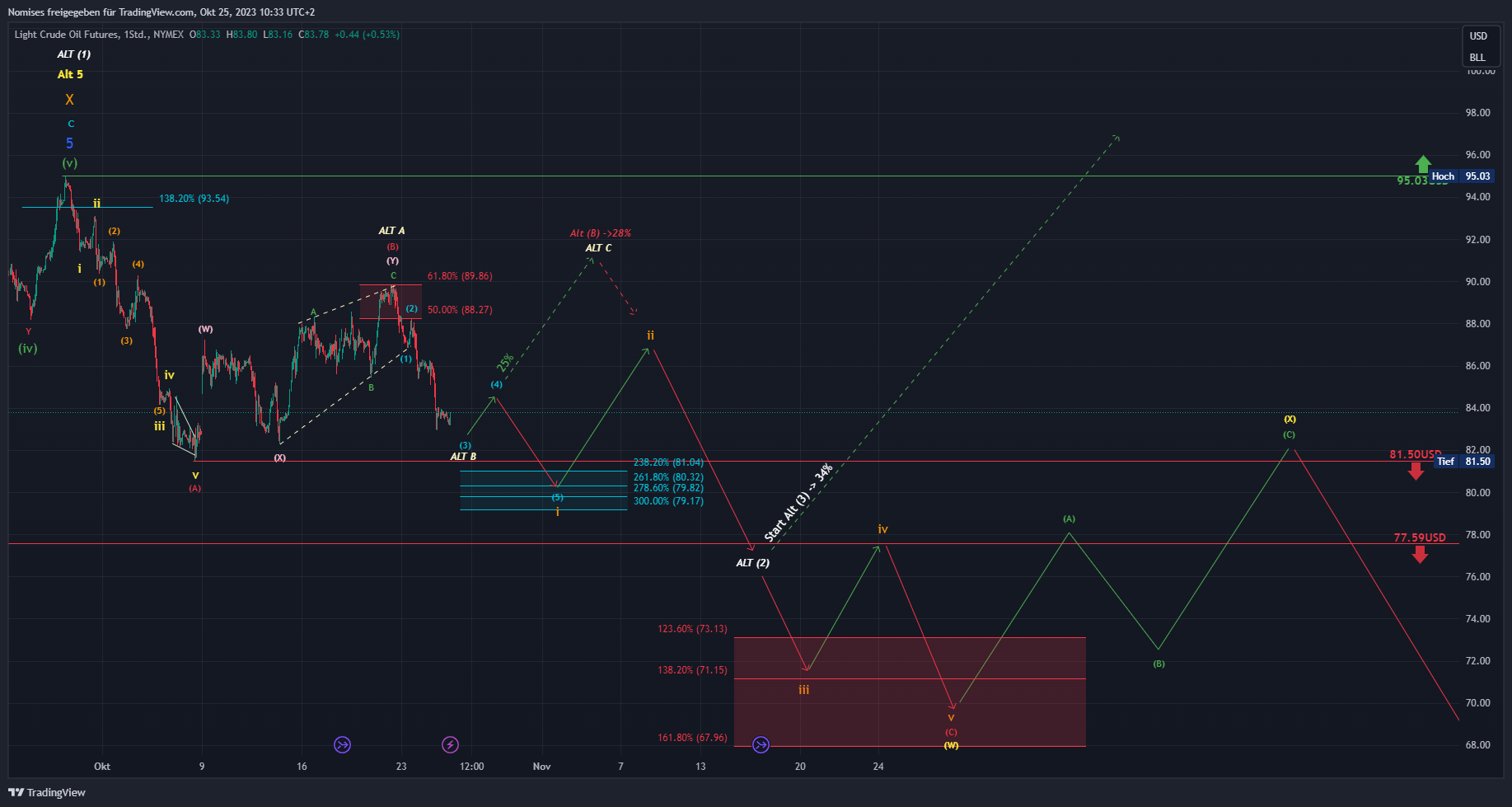Click the header text with Okt 25, 2023 timestamp
This screenshot has width=1512, height=807.
click(x=161, y=12)
